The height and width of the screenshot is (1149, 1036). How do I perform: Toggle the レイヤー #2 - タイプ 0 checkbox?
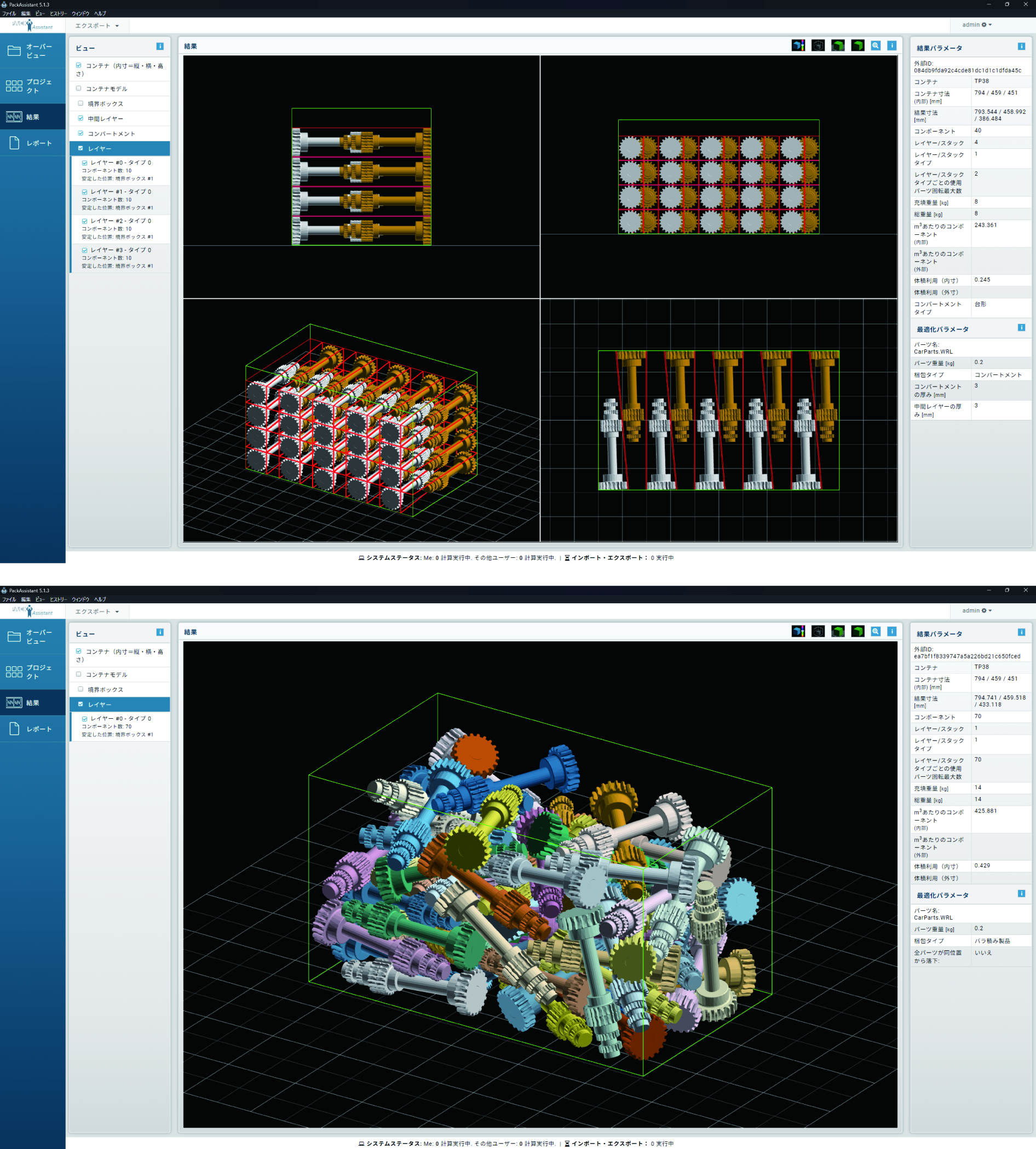[x=85, y=221]
